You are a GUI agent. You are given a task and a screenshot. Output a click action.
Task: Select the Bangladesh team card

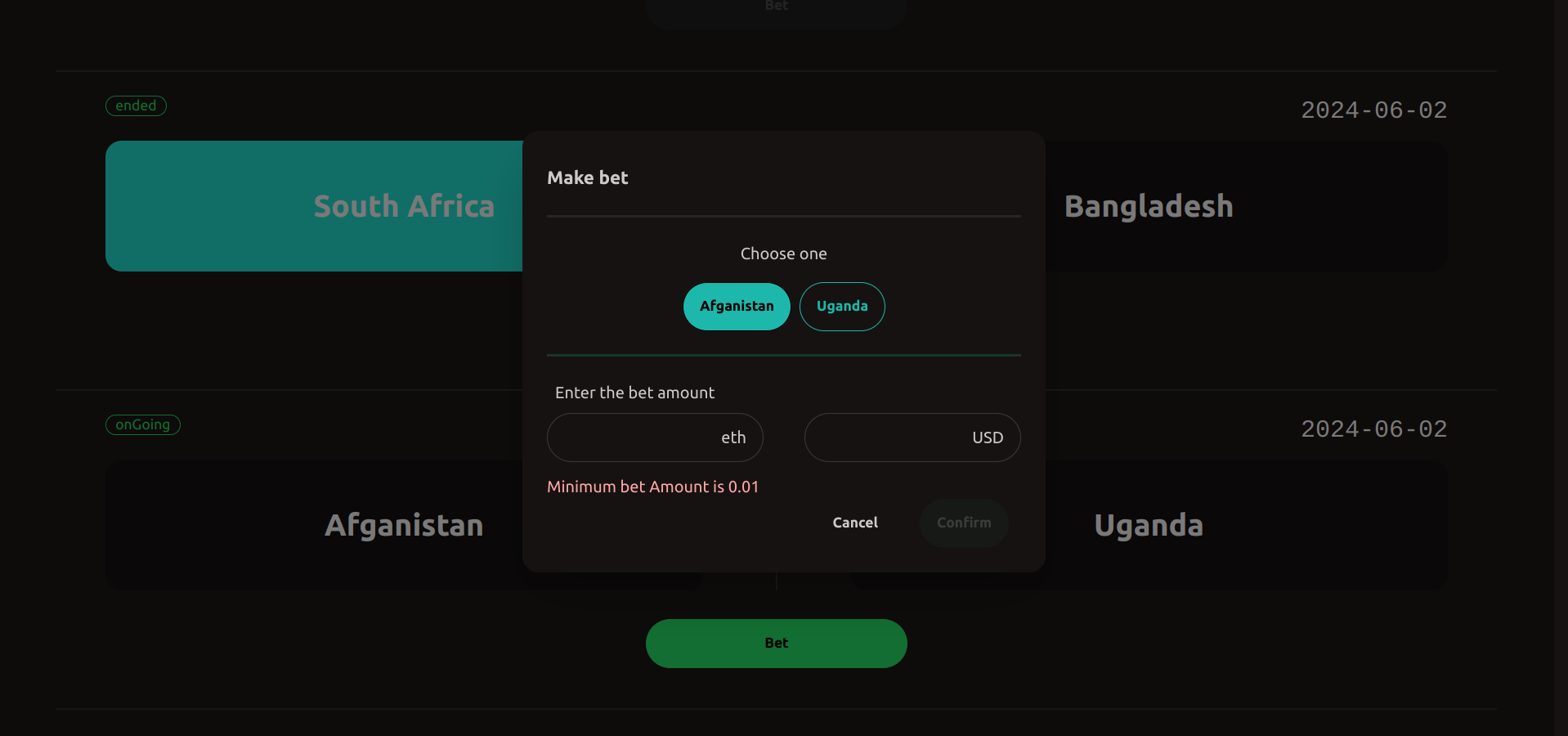(x=1247, y=206)
